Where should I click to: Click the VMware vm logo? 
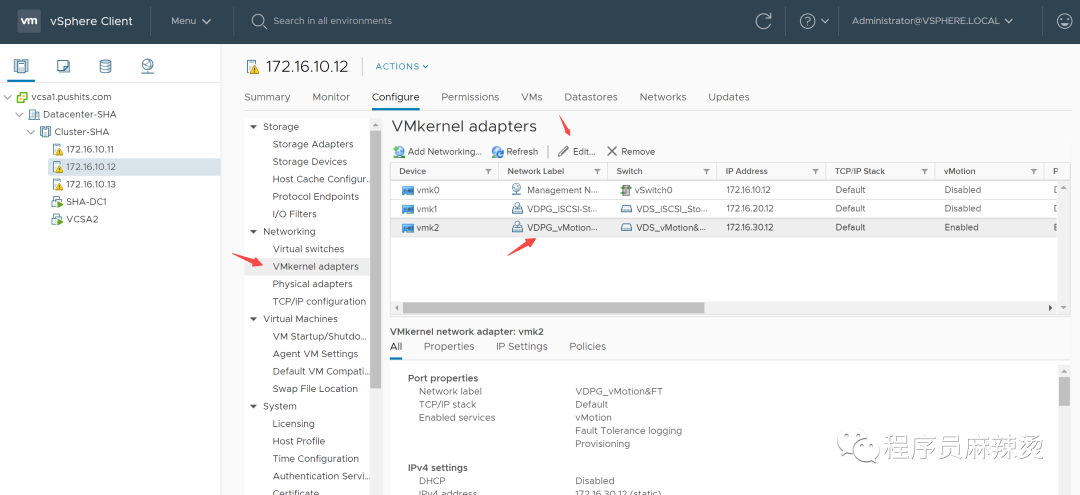pyautogui.click(x=28, y=21)
